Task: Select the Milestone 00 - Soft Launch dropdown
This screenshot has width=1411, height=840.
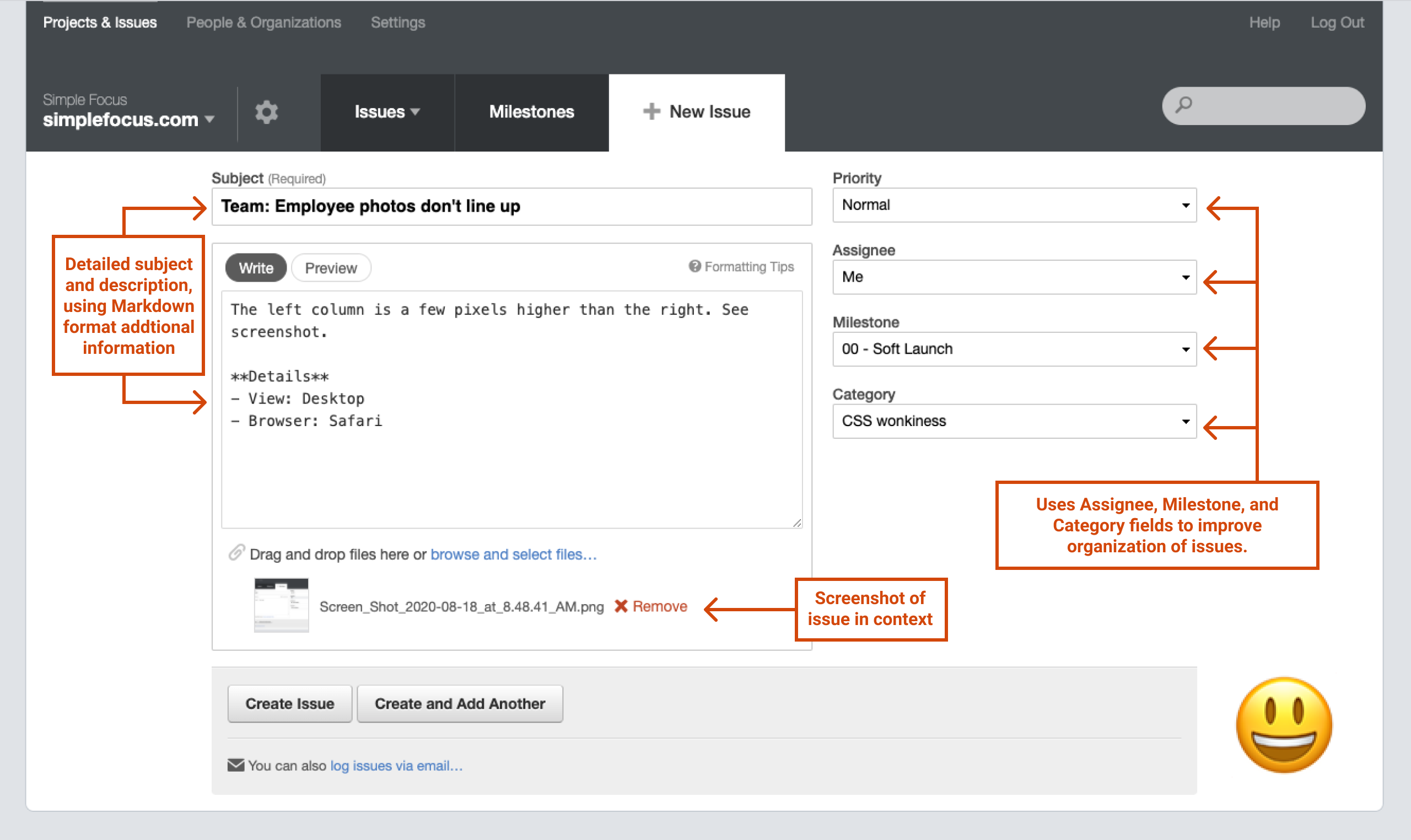Action: click(x=1012, y=349)
